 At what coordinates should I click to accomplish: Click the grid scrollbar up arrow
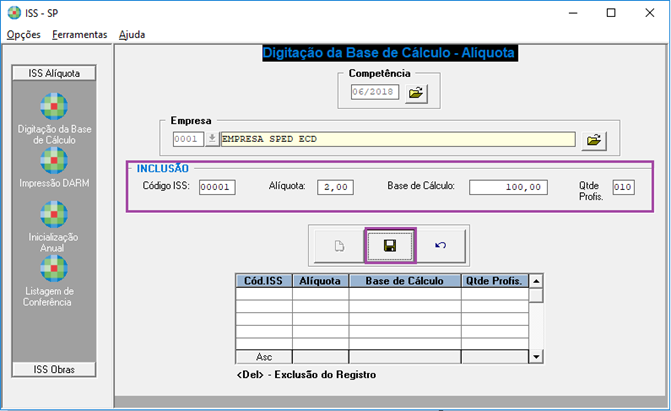[536, 281]
